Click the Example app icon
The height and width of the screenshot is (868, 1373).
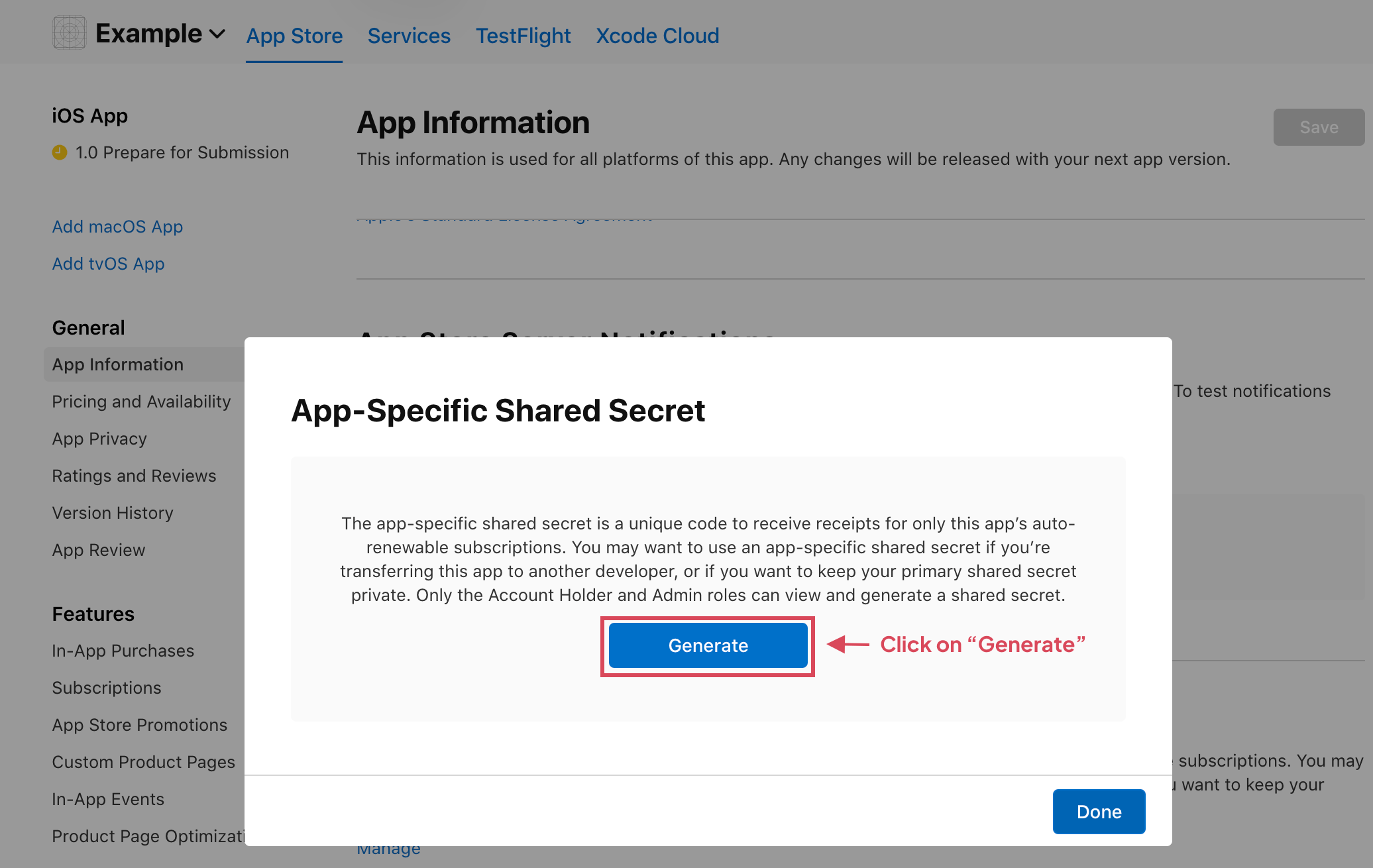coord(69,32)
